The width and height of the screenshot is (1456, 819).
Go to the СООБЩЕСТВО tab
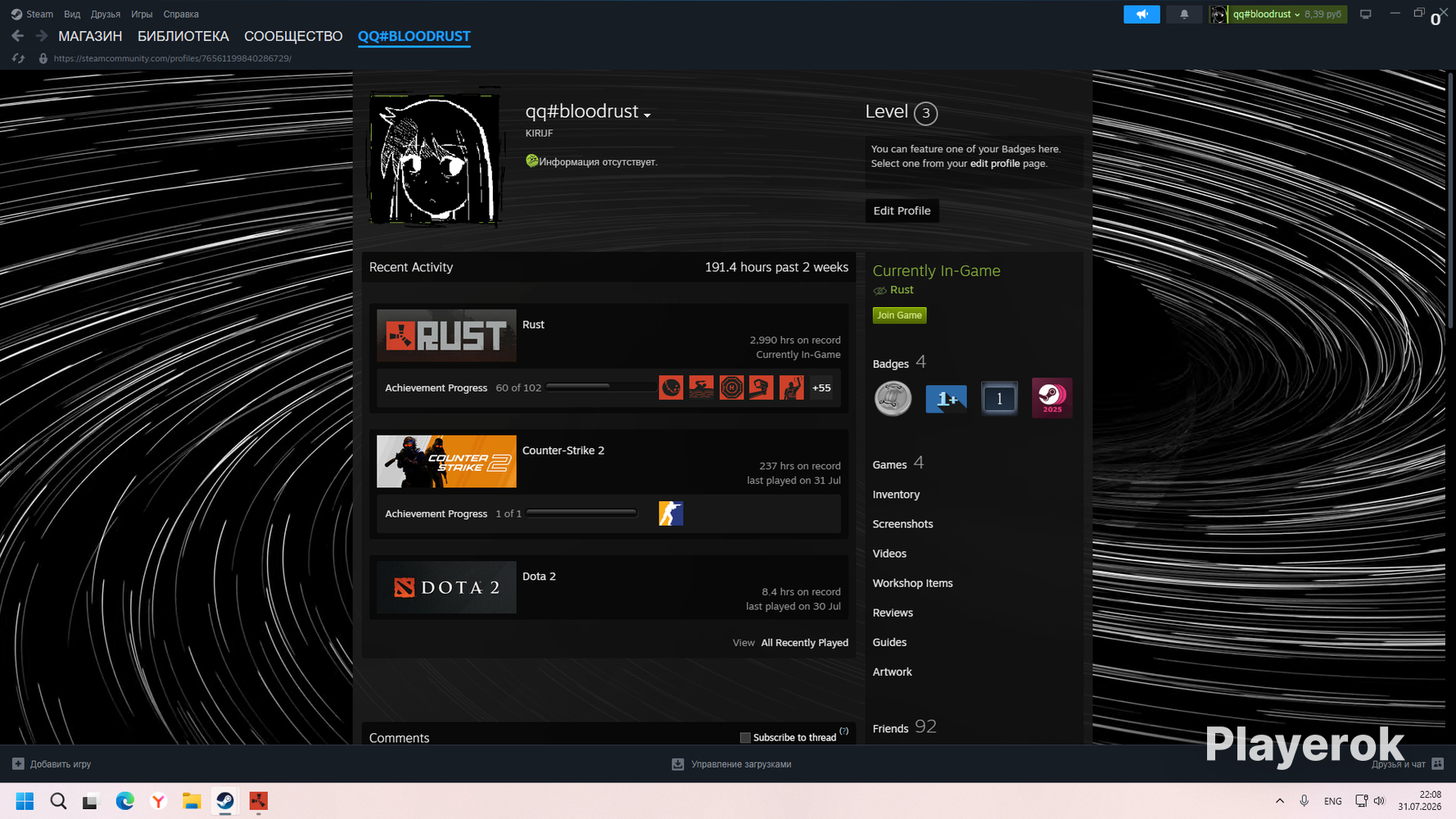pos(293,36)
